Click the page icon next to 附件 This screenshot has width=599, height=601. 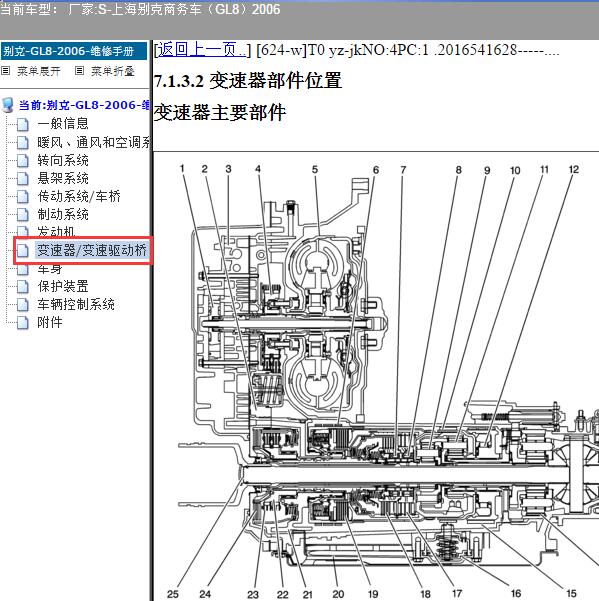[23, 323]
